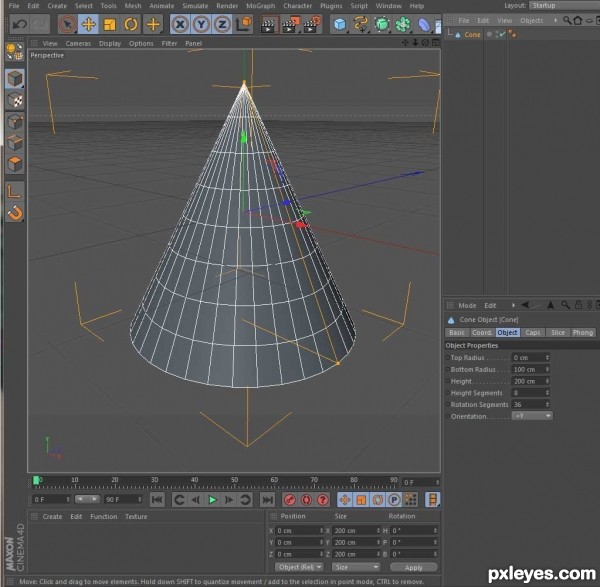600x587 pixels.
Task: Click the green timeline playhead at frame 0
Action: click(36, 481)
